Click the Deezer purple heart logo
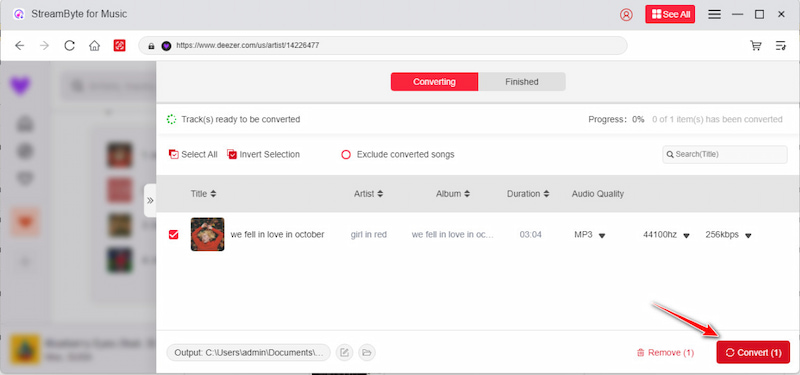The width and height of the screenshot is (800, 375). [20, 85]
